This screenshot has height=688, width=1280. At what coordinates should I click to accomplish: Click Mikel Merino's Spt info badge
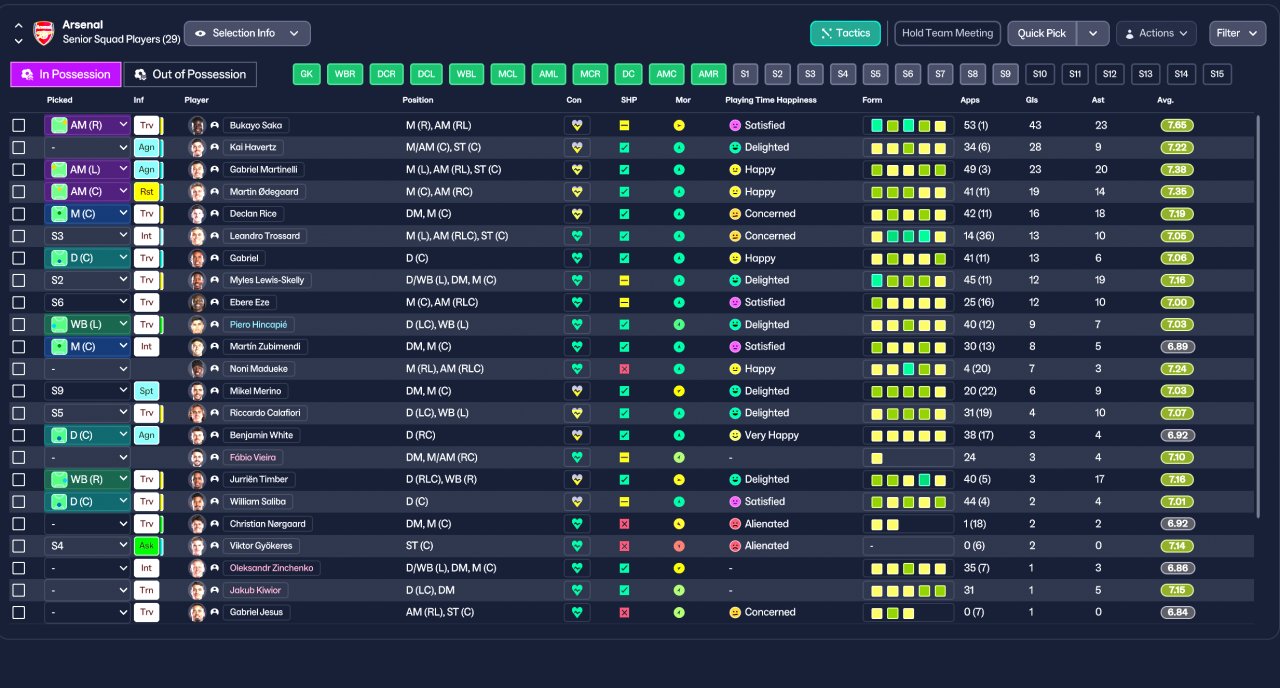coord(147,391)
